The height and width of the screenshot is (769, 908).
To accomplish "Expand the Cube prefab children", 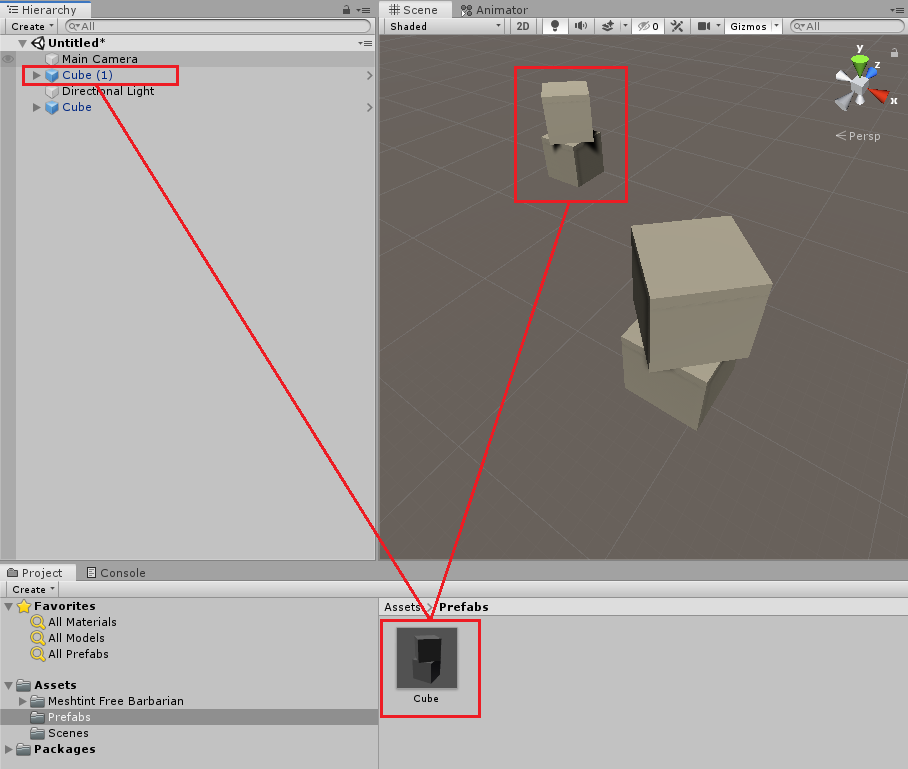I will click(36, 107).
